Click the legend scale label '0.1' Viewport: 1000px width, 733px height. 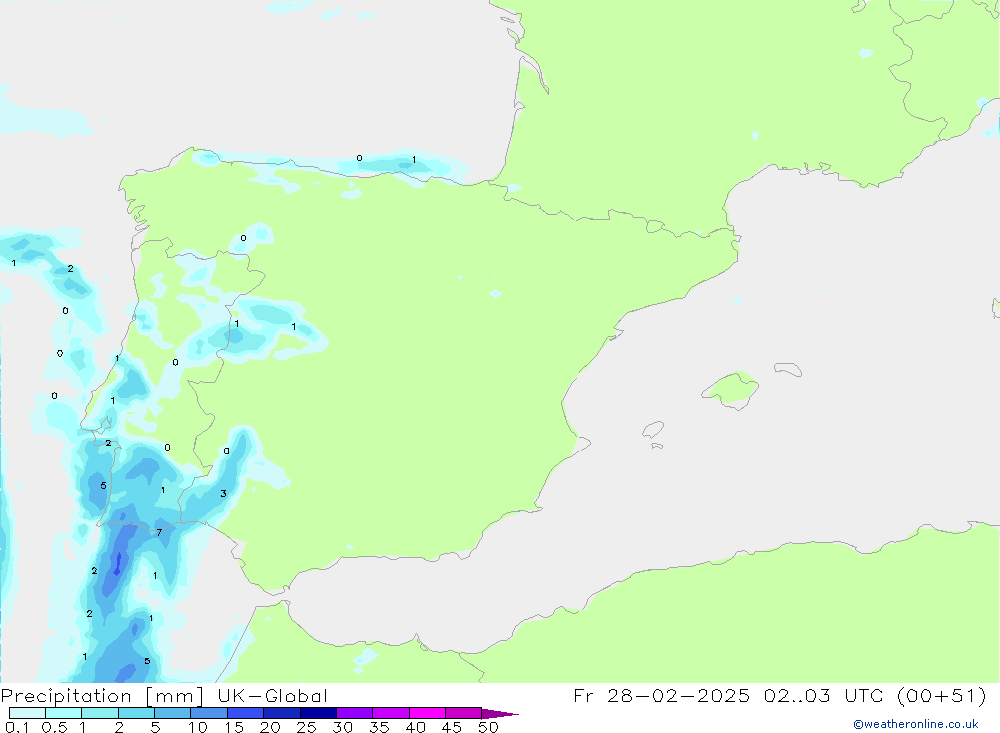pyautogui.click(x=17, y=727)
